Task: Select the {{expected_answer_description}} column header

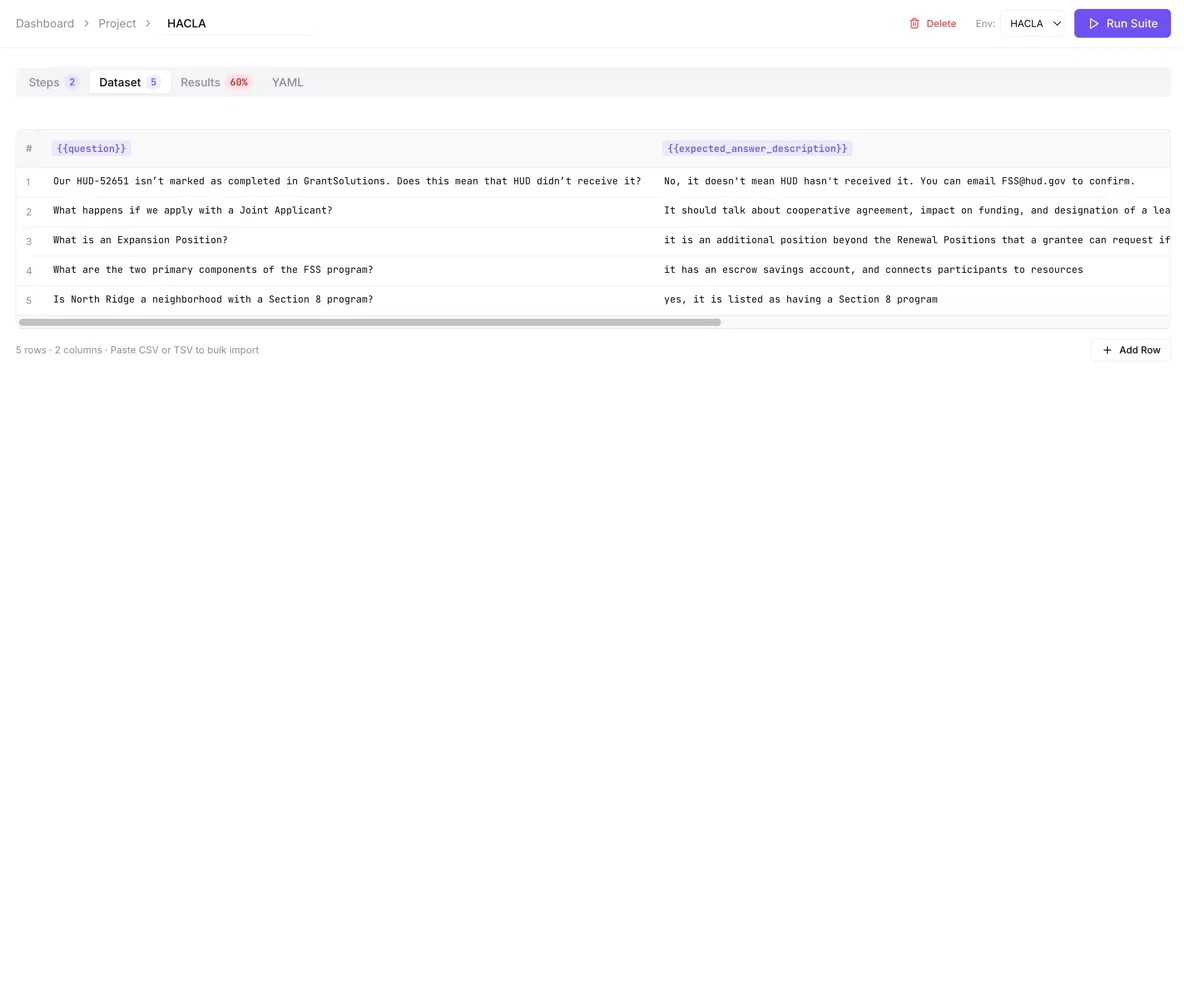Action: 757,149
